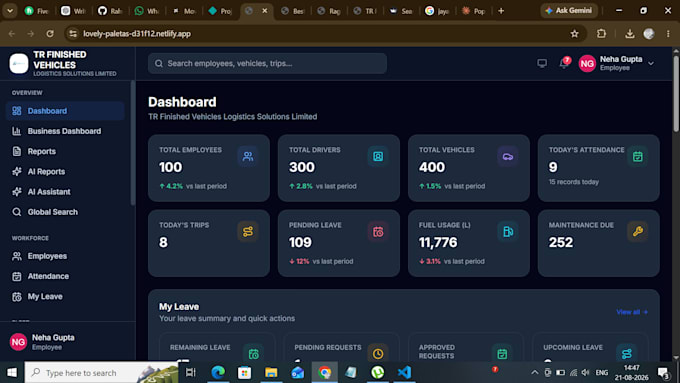Click the Total Employees people icon

(x=248, y=156)
